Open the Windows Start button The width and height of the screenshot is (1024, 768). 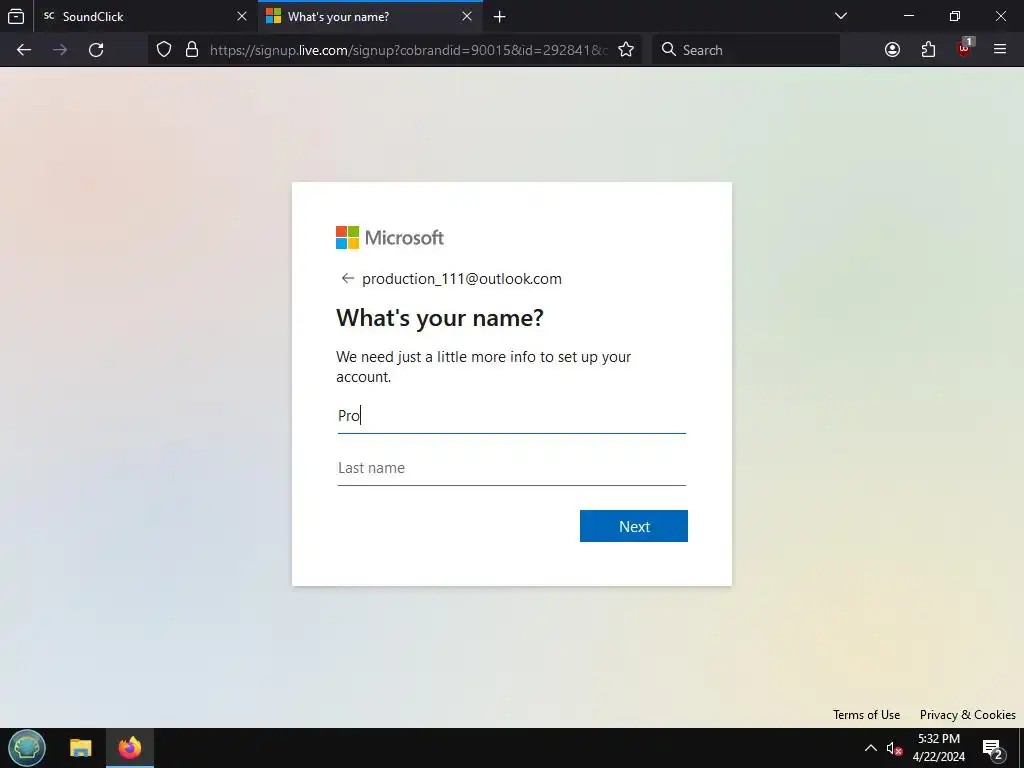pos(27,748)
